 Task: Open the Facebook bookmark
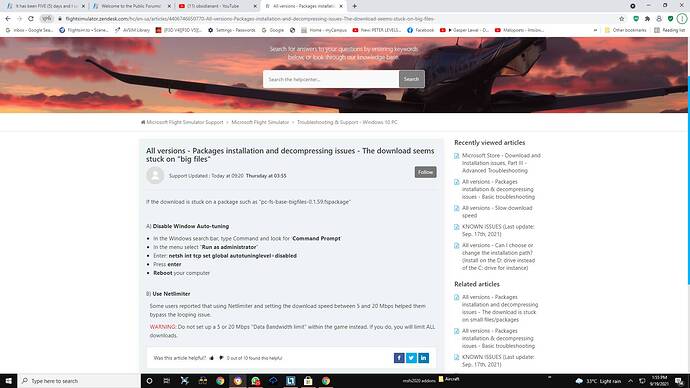[420, 30]
